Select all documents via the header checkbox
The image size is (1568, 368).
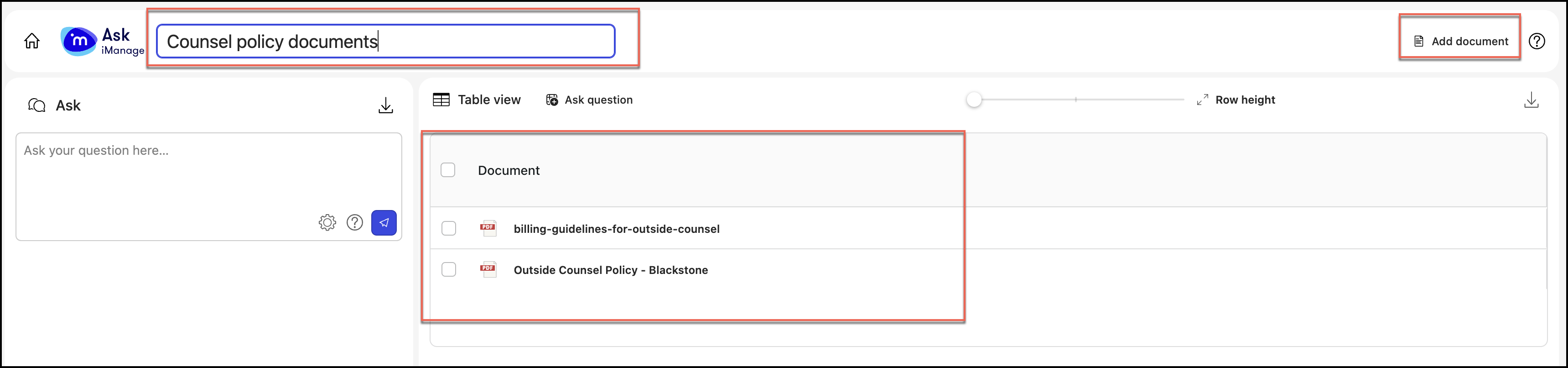coord(449,170)
